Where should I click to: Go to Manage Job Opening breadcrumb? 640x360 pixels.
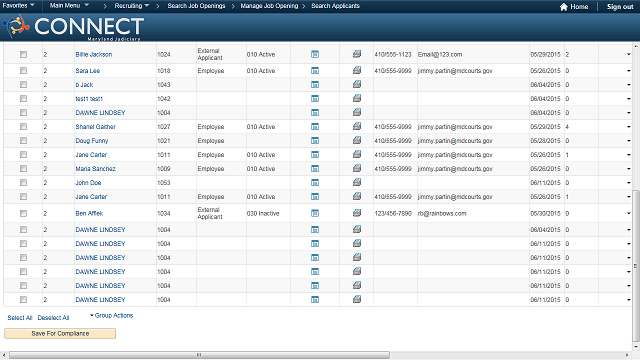click(x=269, y=6)
